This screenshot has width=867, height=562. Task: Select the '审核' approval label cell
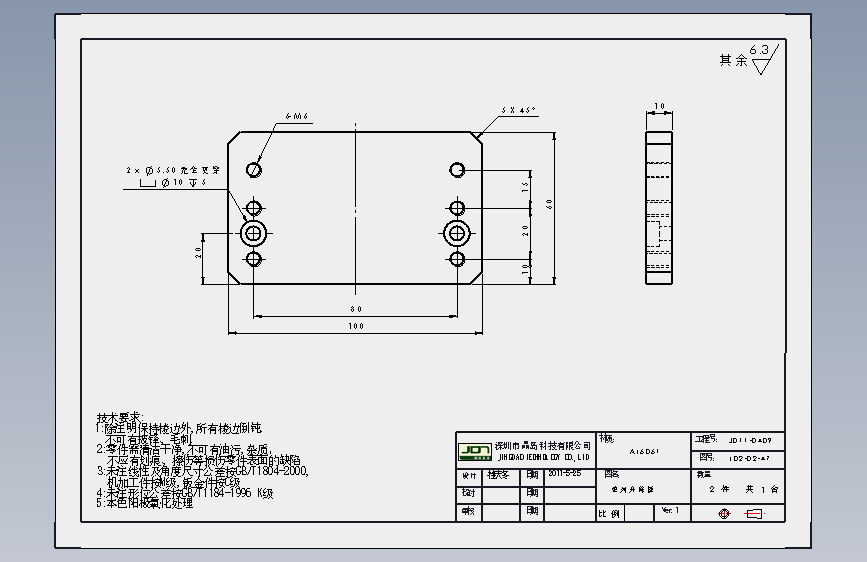(468, 511)
